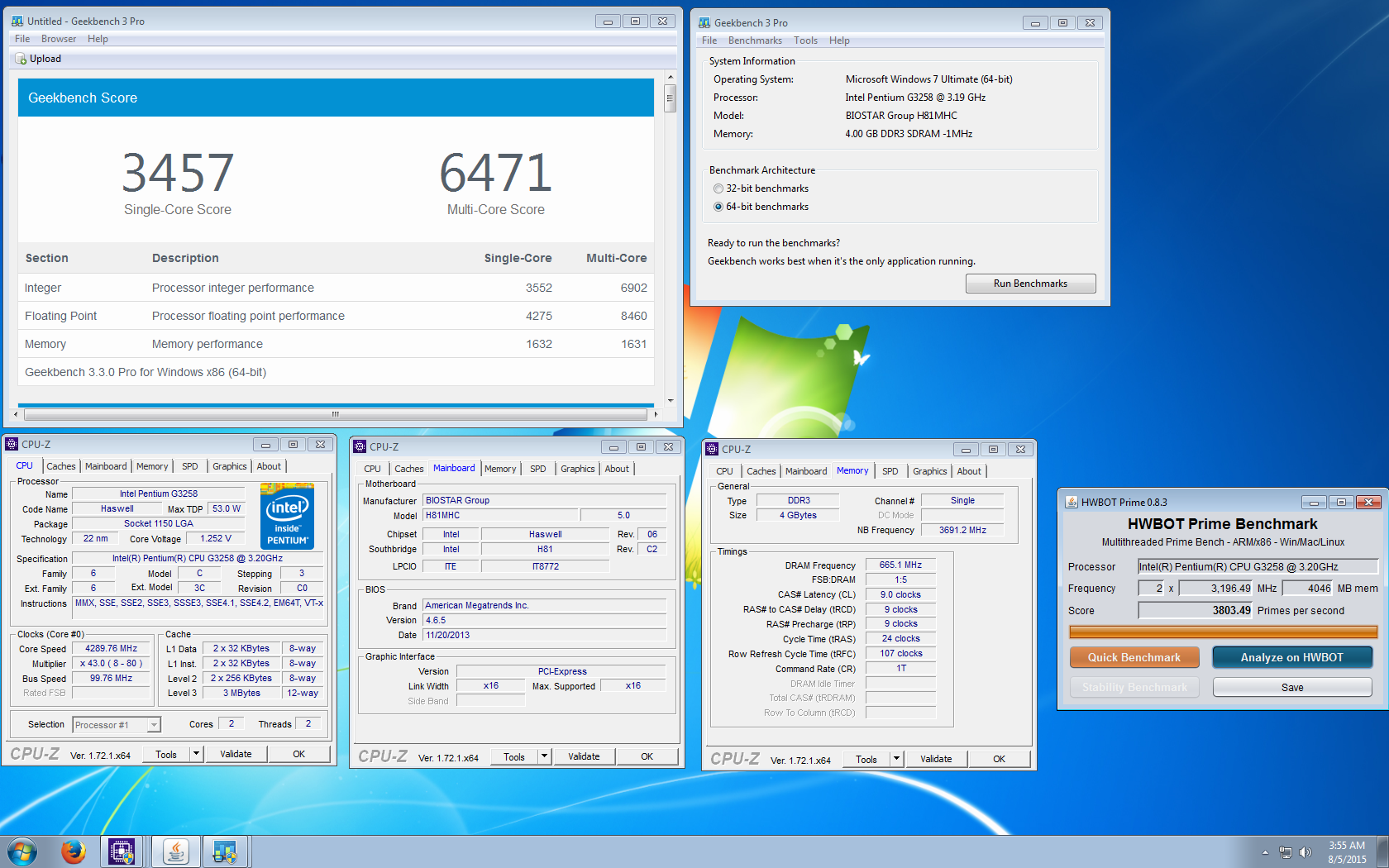Click vertical scrollbar thumb in Geekbench results

(x=670, y=98)
